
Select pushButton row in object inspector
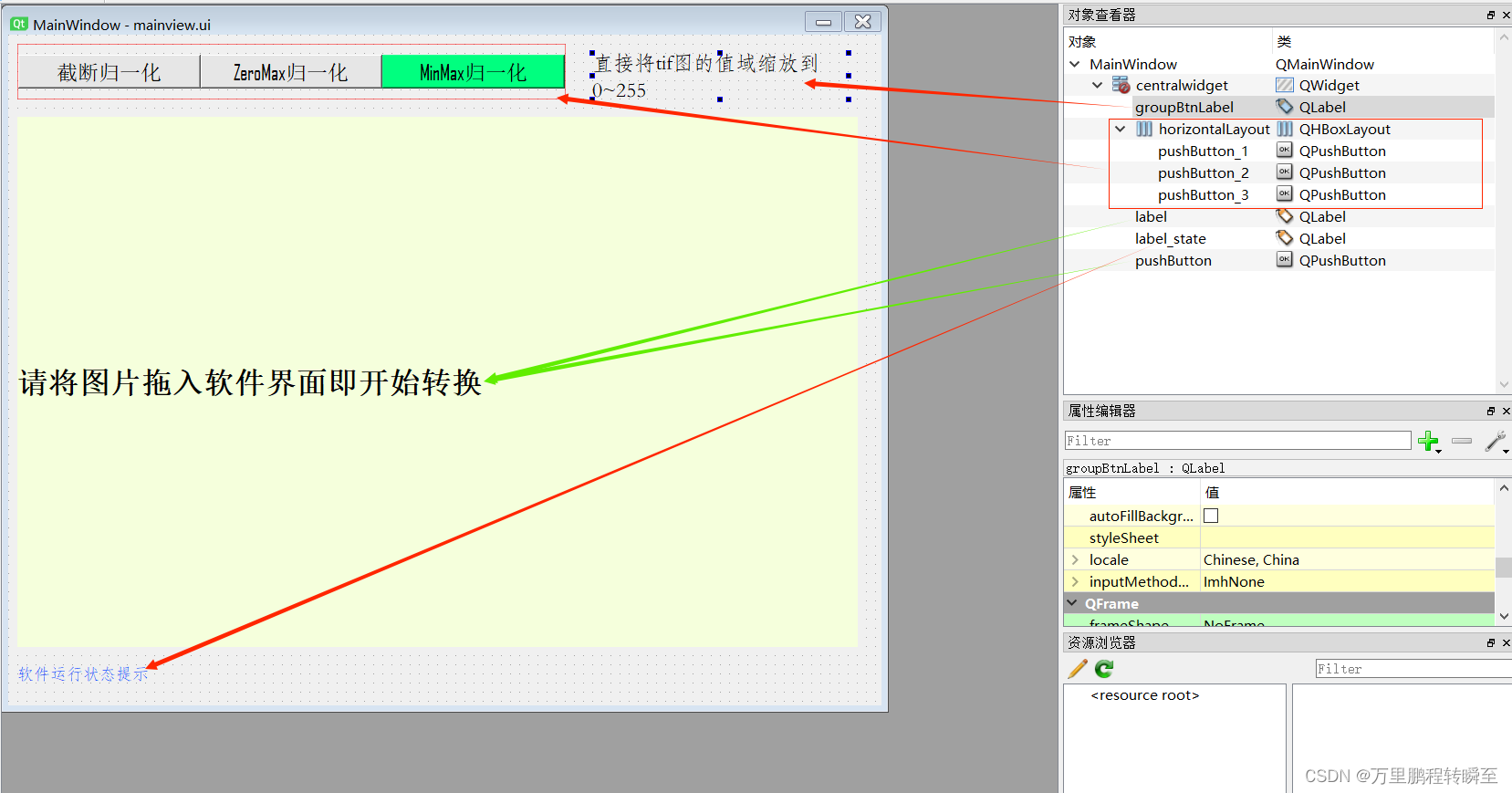[x=1173, y=260]
